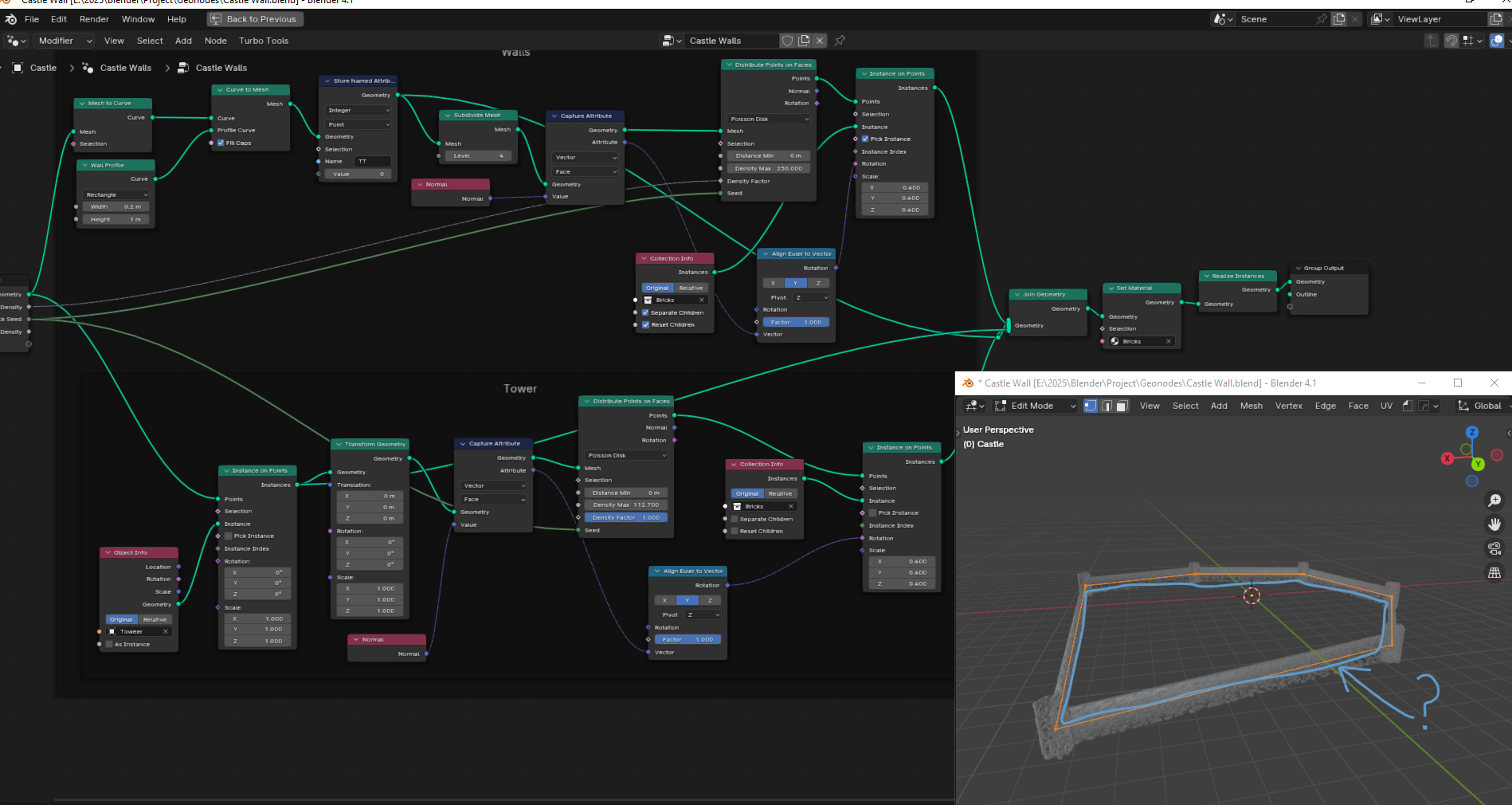Toggle the pin icon beside Castle Walls datablock

tap(840, 41)
